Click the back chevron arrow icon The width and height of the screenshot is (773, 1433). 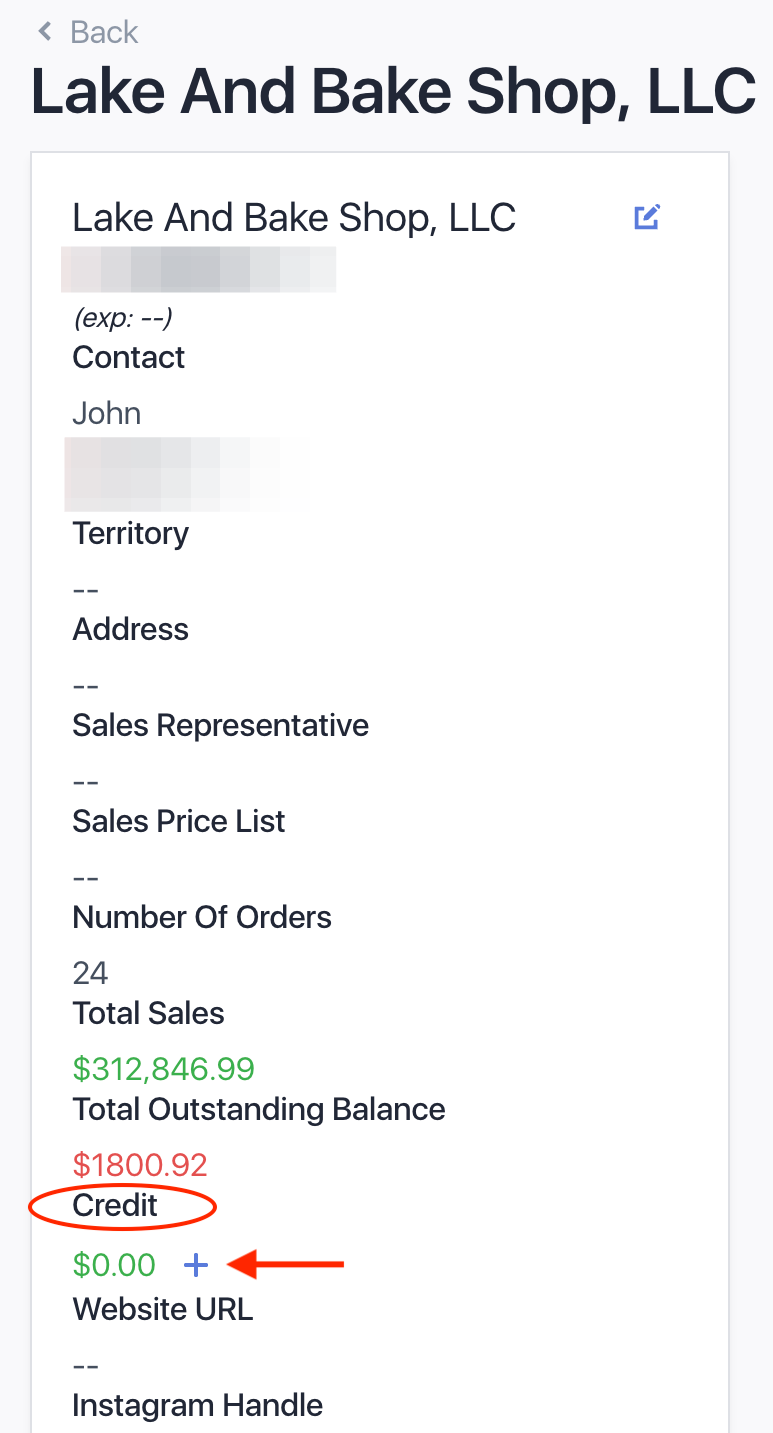coord(44,32)
